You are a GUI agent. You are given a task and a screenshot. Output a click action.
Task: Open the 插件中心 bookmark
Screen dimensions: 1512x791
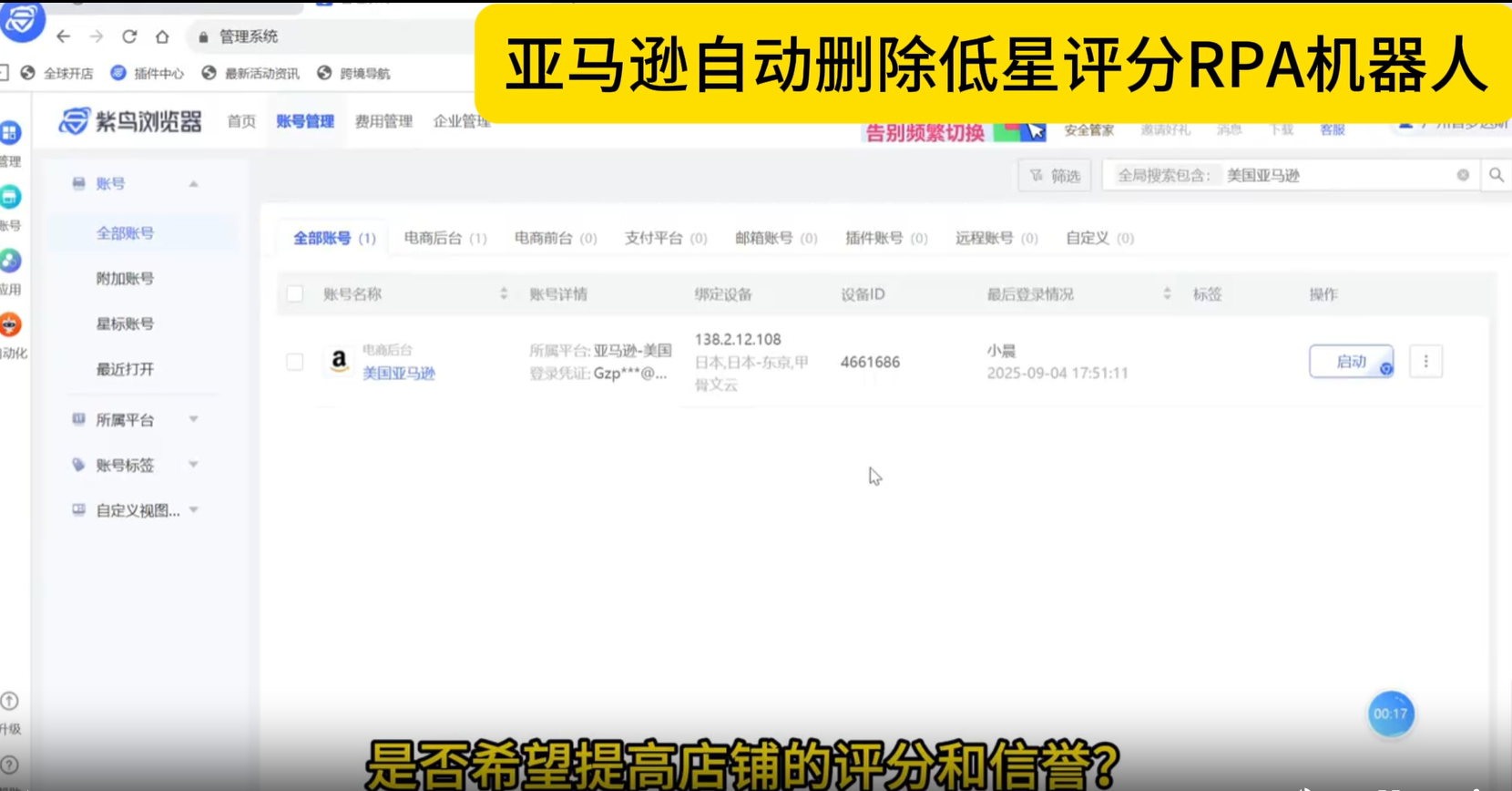pyautogui.click(x=148, y=73)
